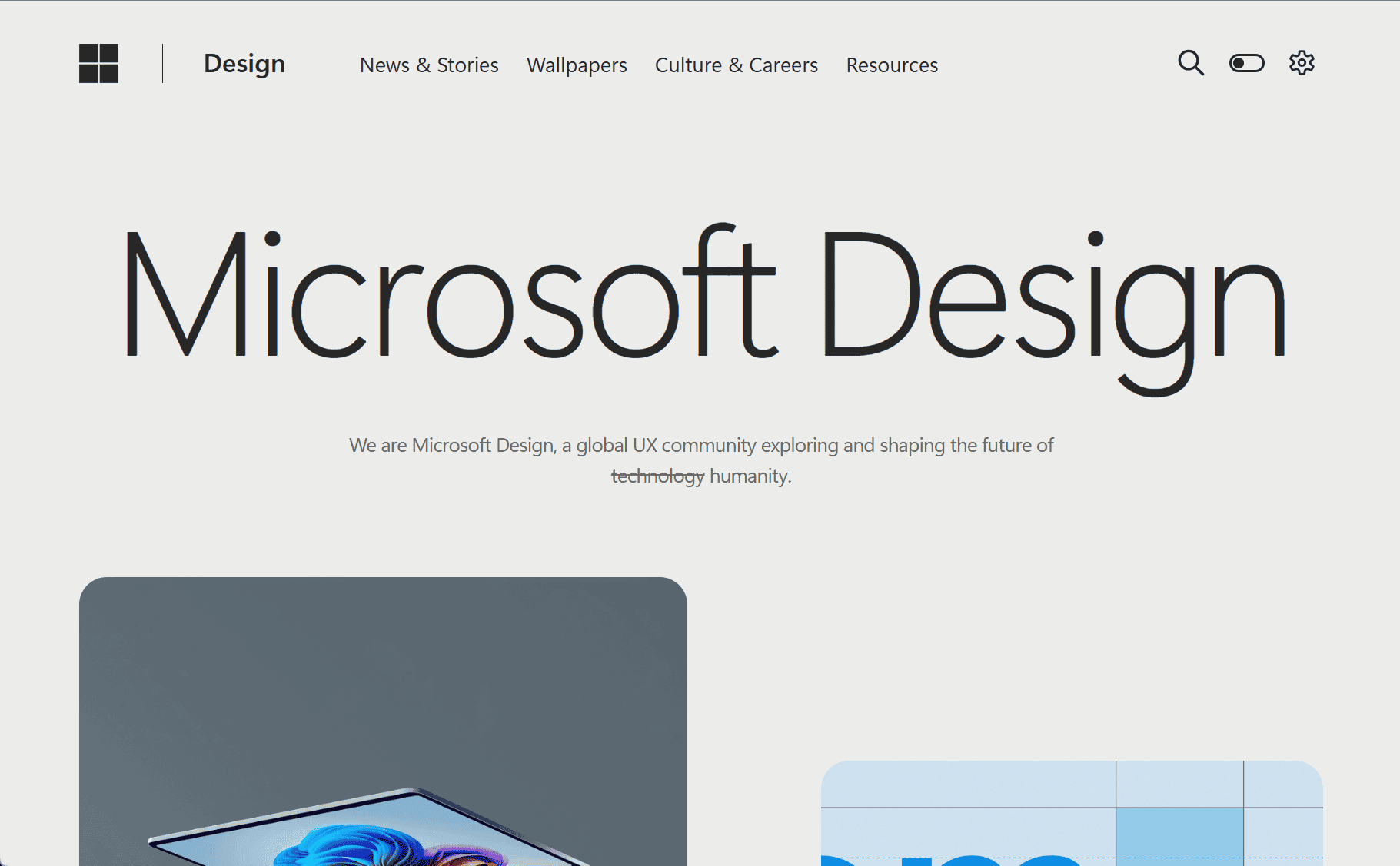Enable dark theme using the header toggle

tap(1246, 63)
